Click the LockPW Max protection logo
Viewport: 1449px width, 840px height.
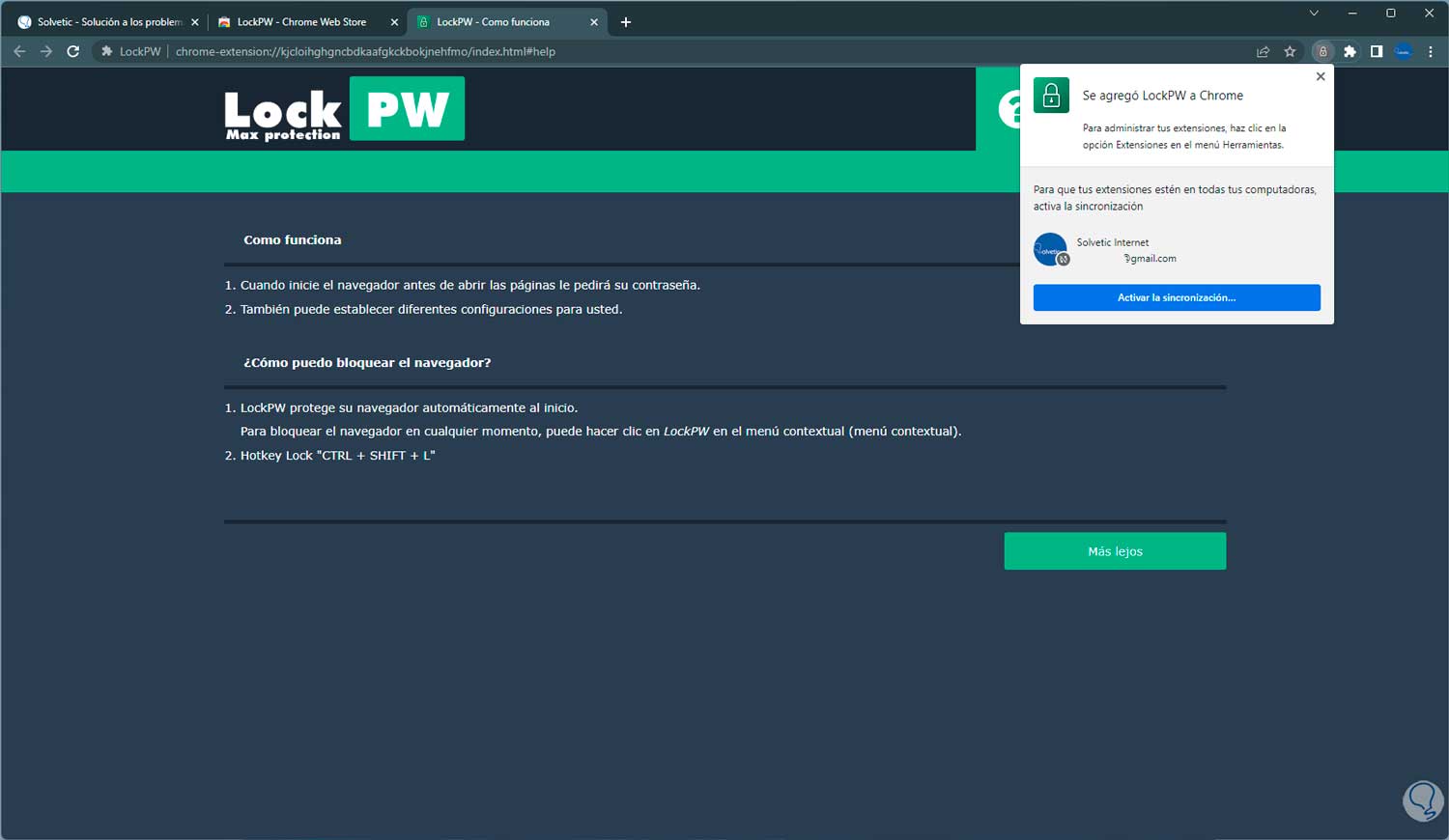point(344,109)
